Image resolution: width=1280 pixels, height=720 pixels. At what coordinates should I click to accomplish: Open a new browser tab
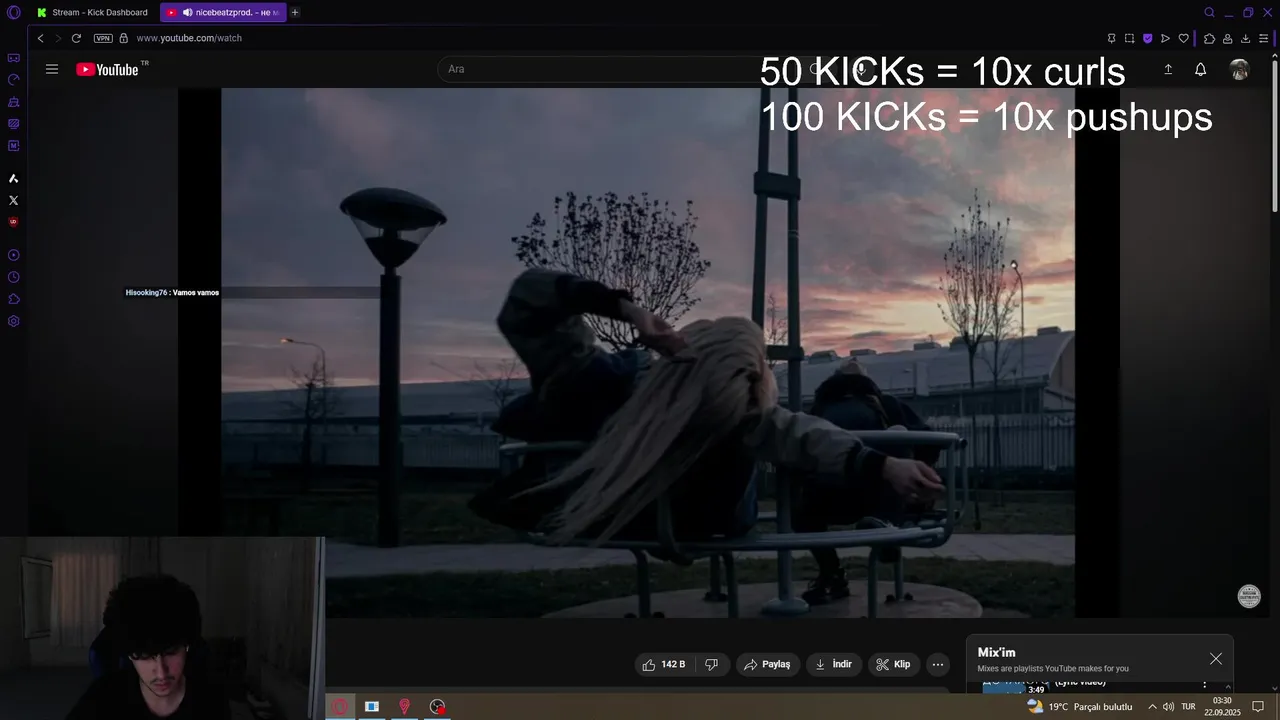[295, 12]
